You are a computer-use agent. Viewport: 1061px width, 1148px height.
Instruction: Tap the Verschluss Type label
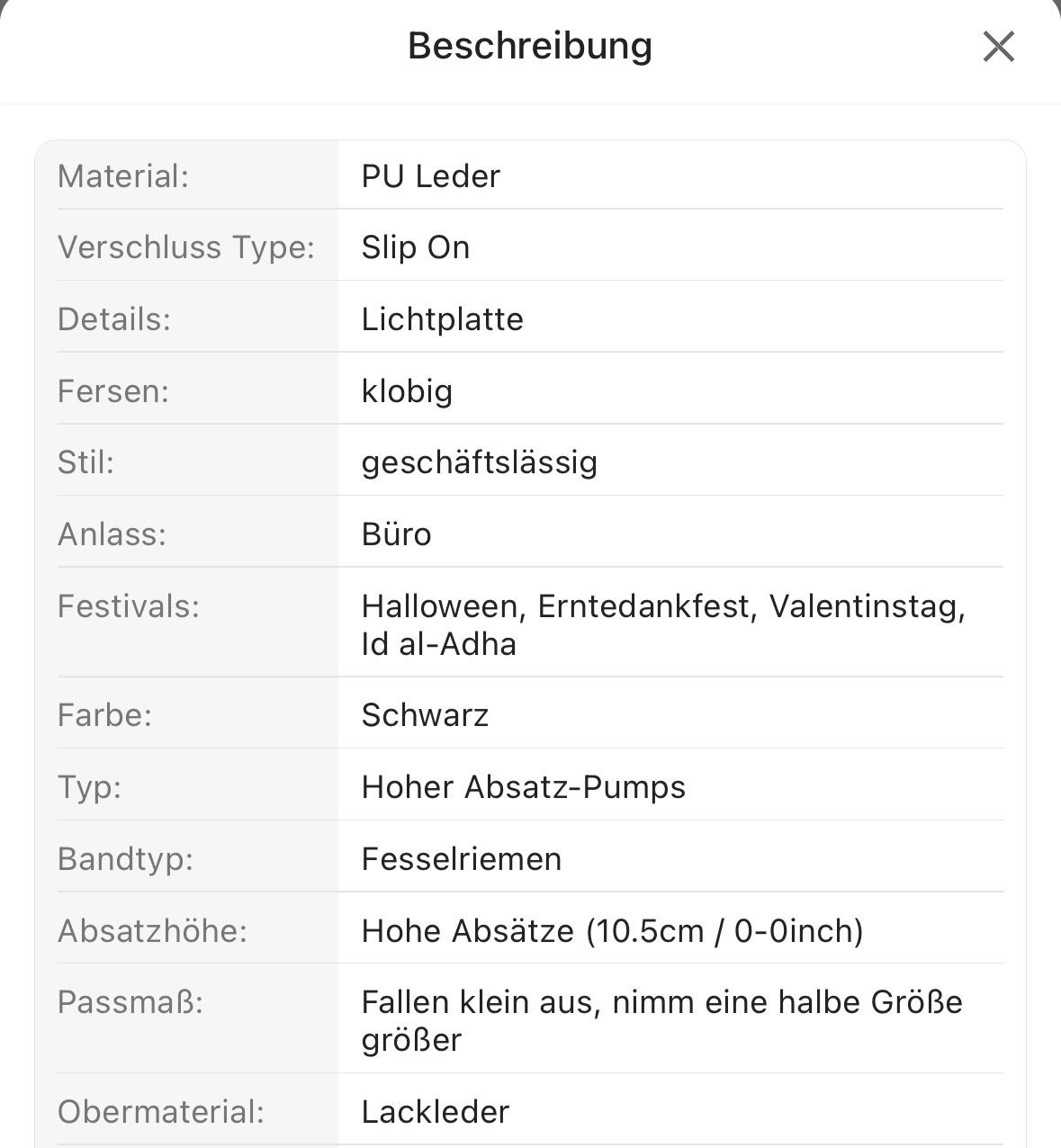coord(186,247)
